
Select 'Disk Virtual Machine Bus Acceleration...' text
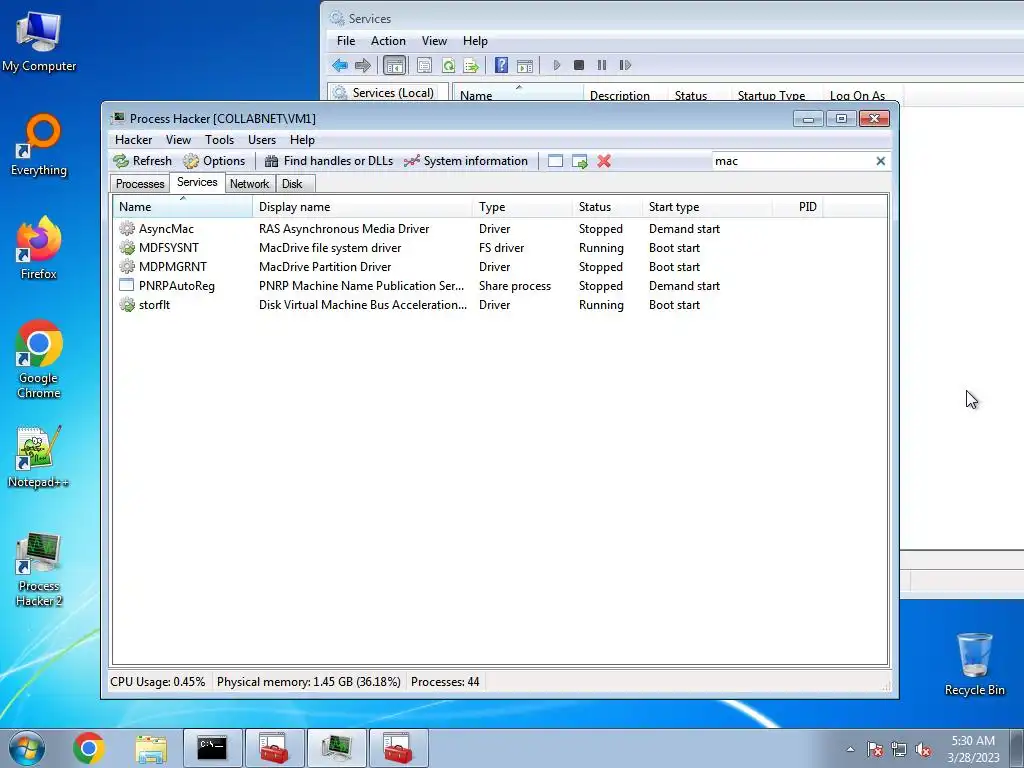(x=362, y=304)
